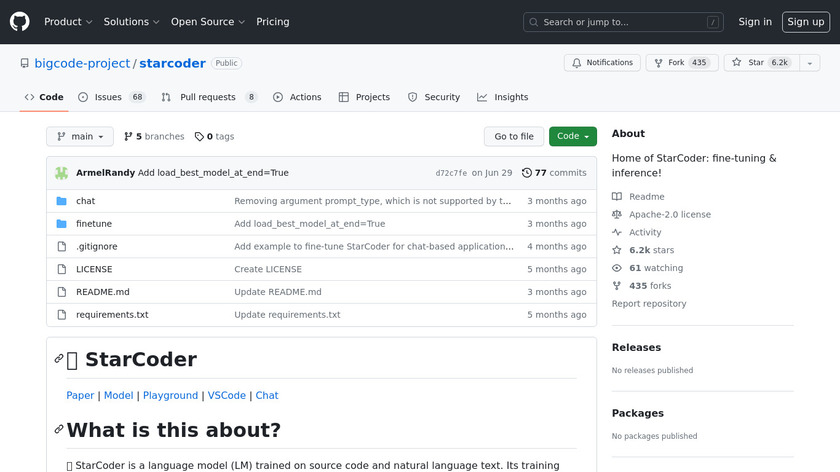
Task: View the 0 tags link
Action: [x=214, y=137]
